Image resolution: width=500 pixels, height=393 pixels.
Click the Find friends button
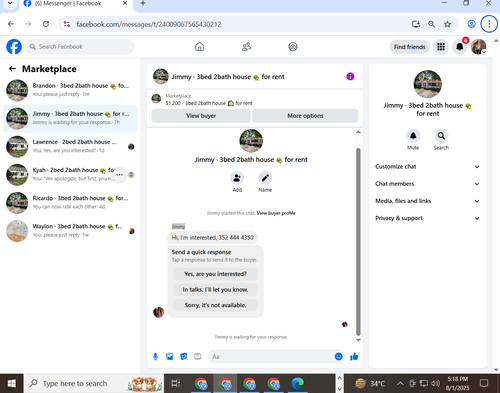click(x=409, y=47)
